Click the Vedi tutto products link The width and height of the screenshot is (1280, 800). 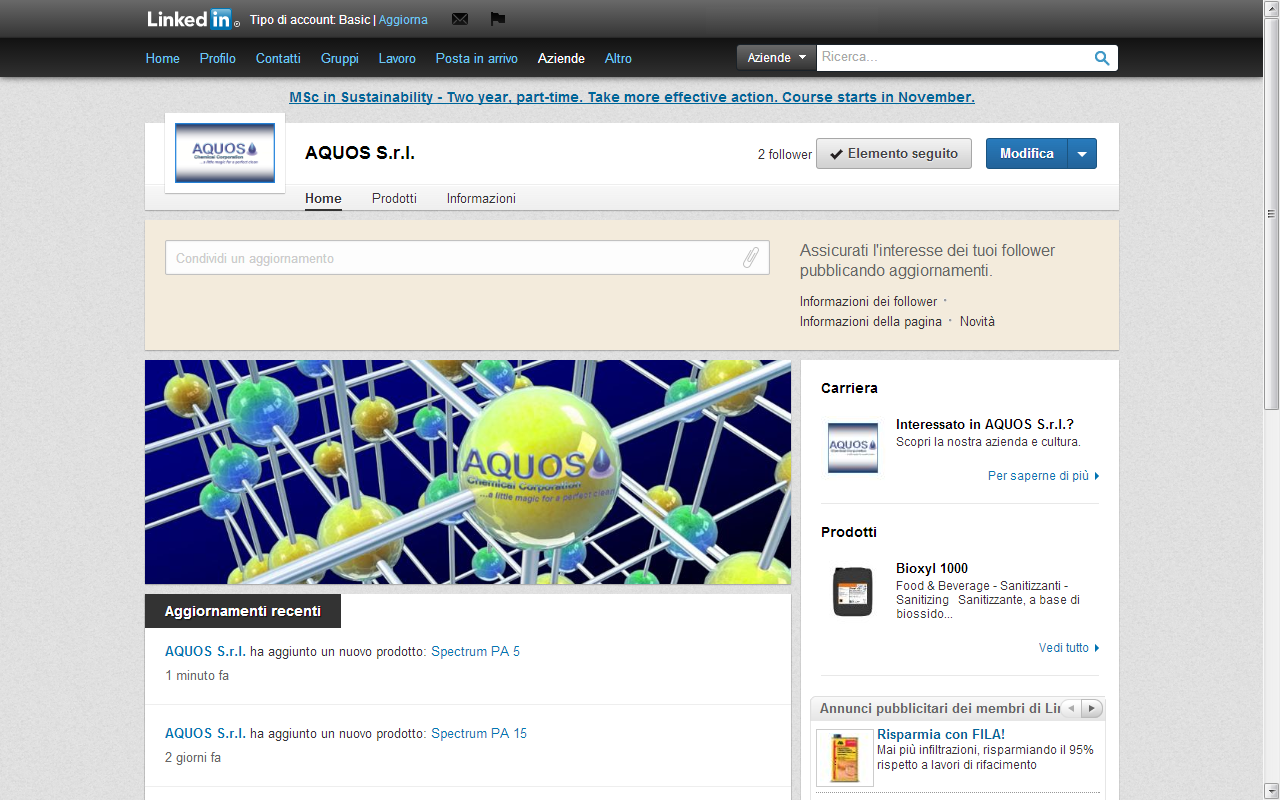[x=1068, y=648]
